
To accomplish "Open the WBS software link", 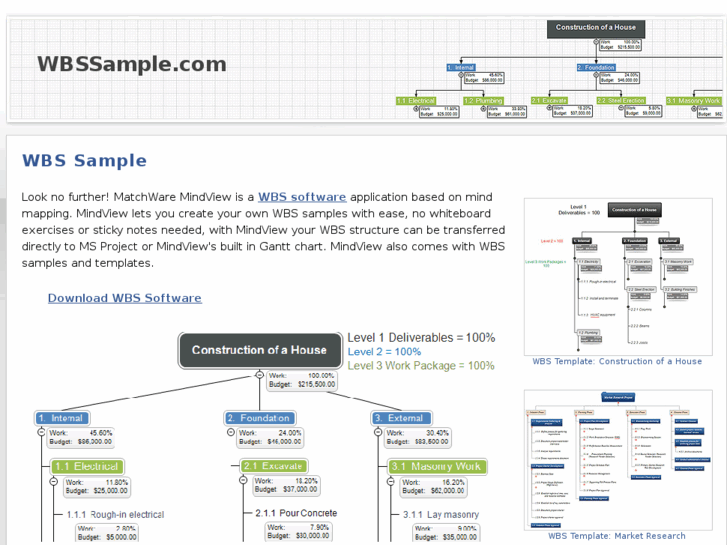I will (302, 197).
